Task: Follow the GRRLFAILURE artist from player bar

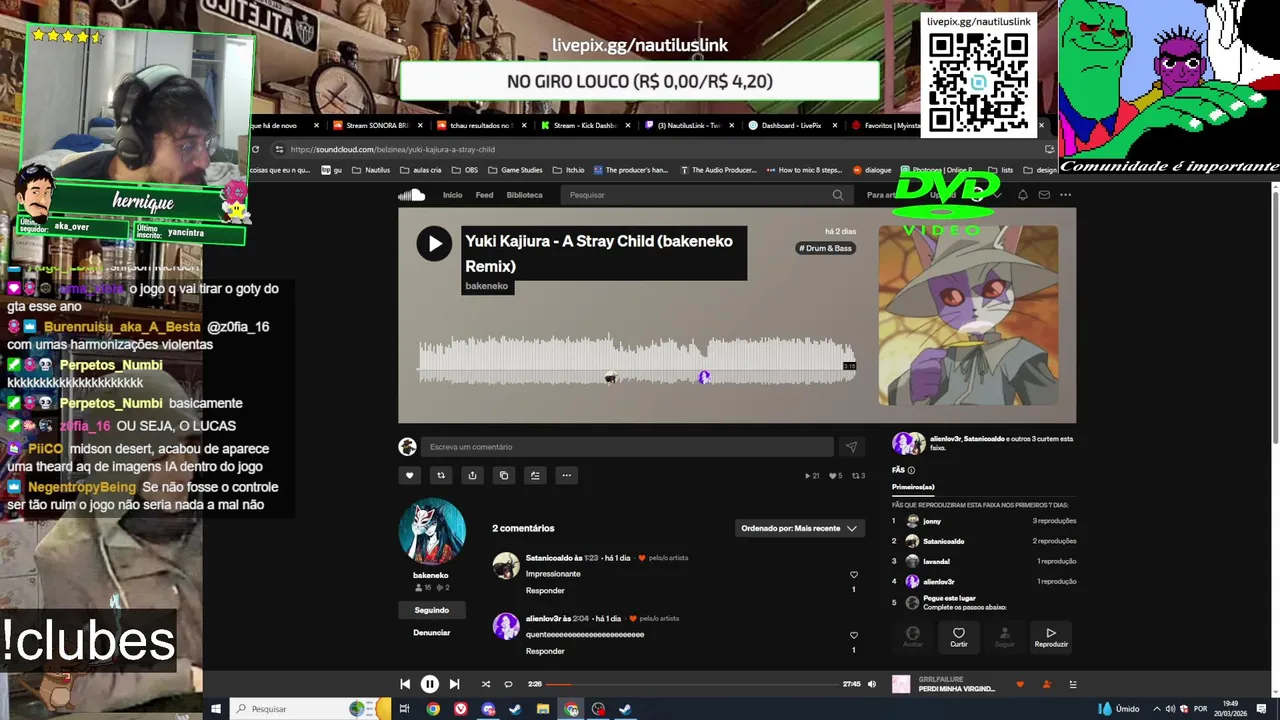Action: (x=1046, y=684)
